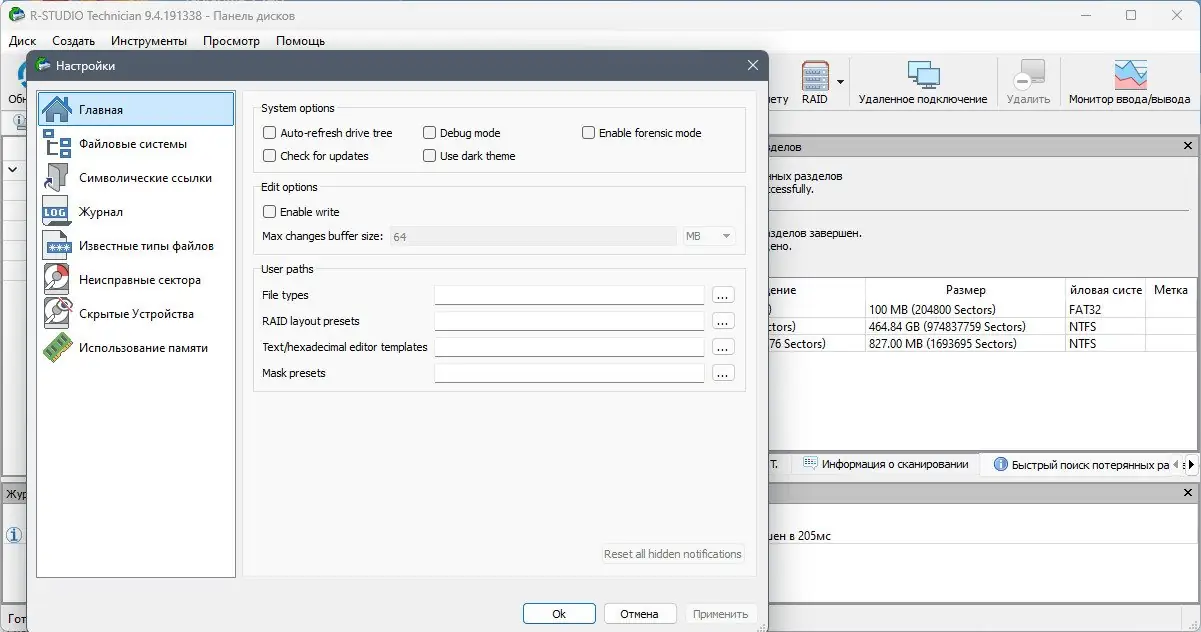Check the Enable write option
This screenshot has height=632, width=1201.
click(x=269, y=212)
